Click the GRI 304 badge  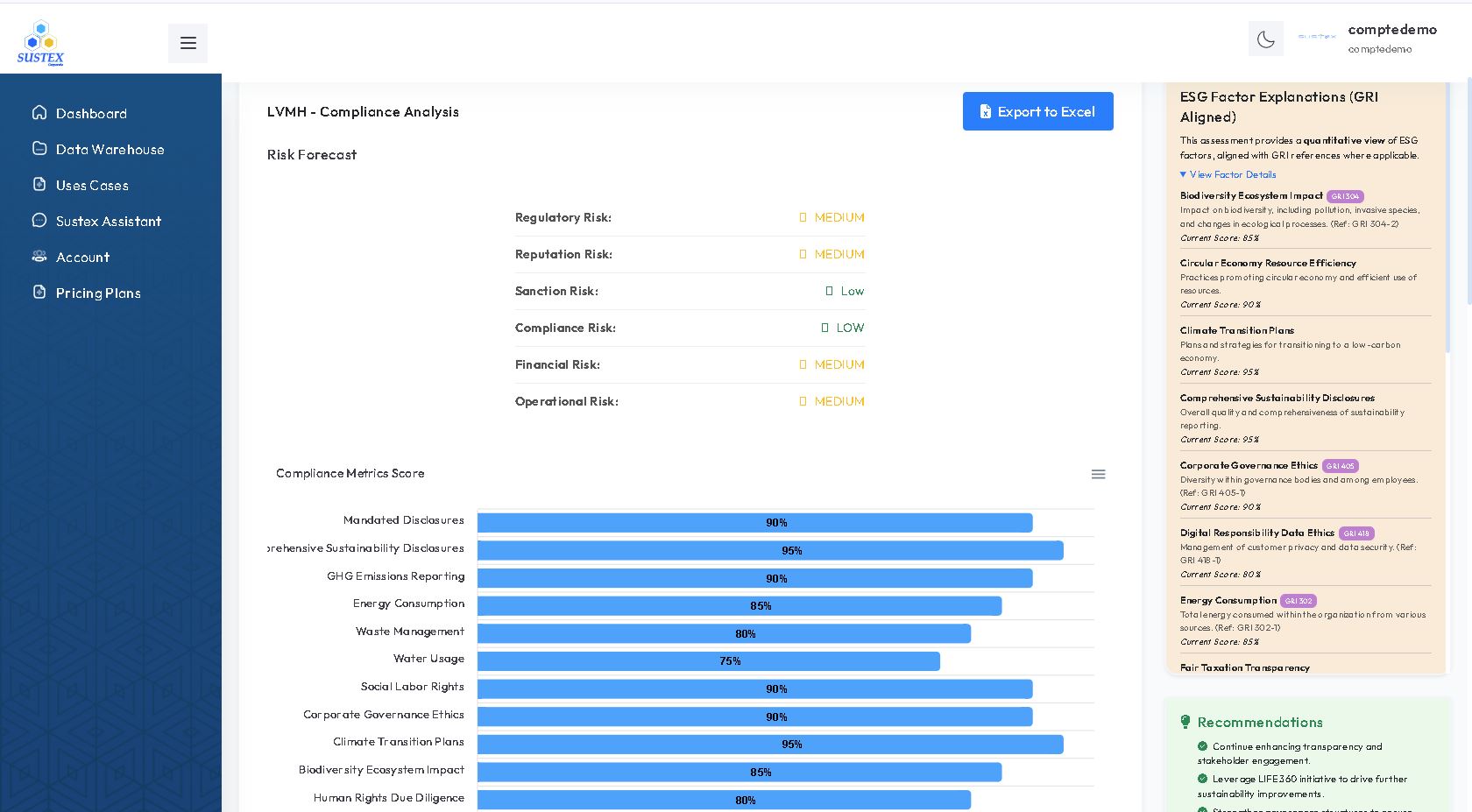point(1345,196)
